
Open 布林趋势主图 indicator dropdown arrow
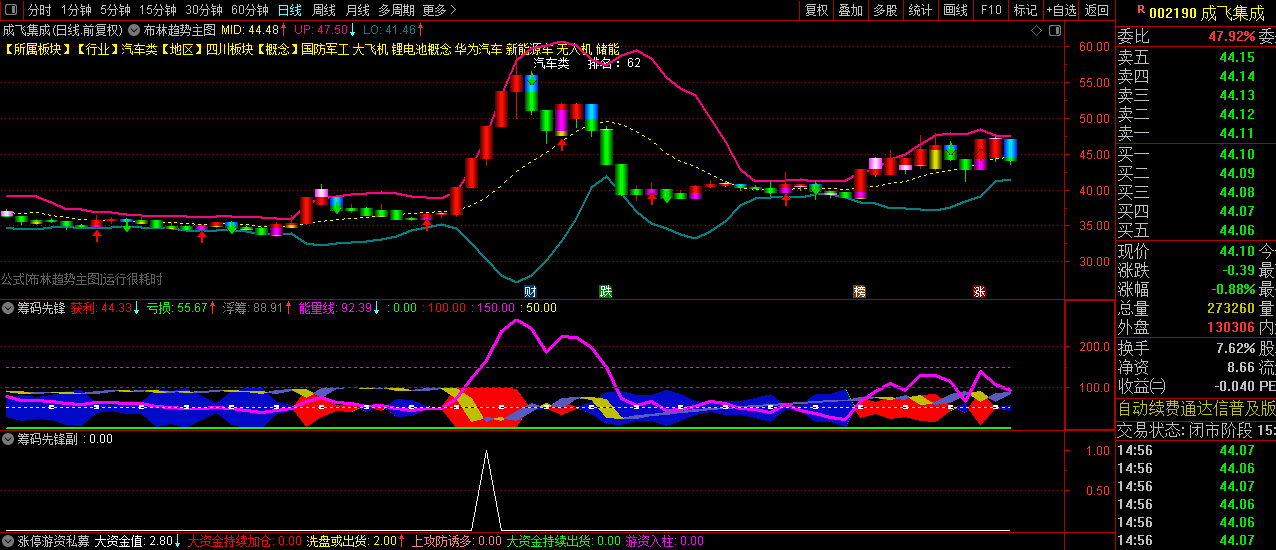[134, 30]
